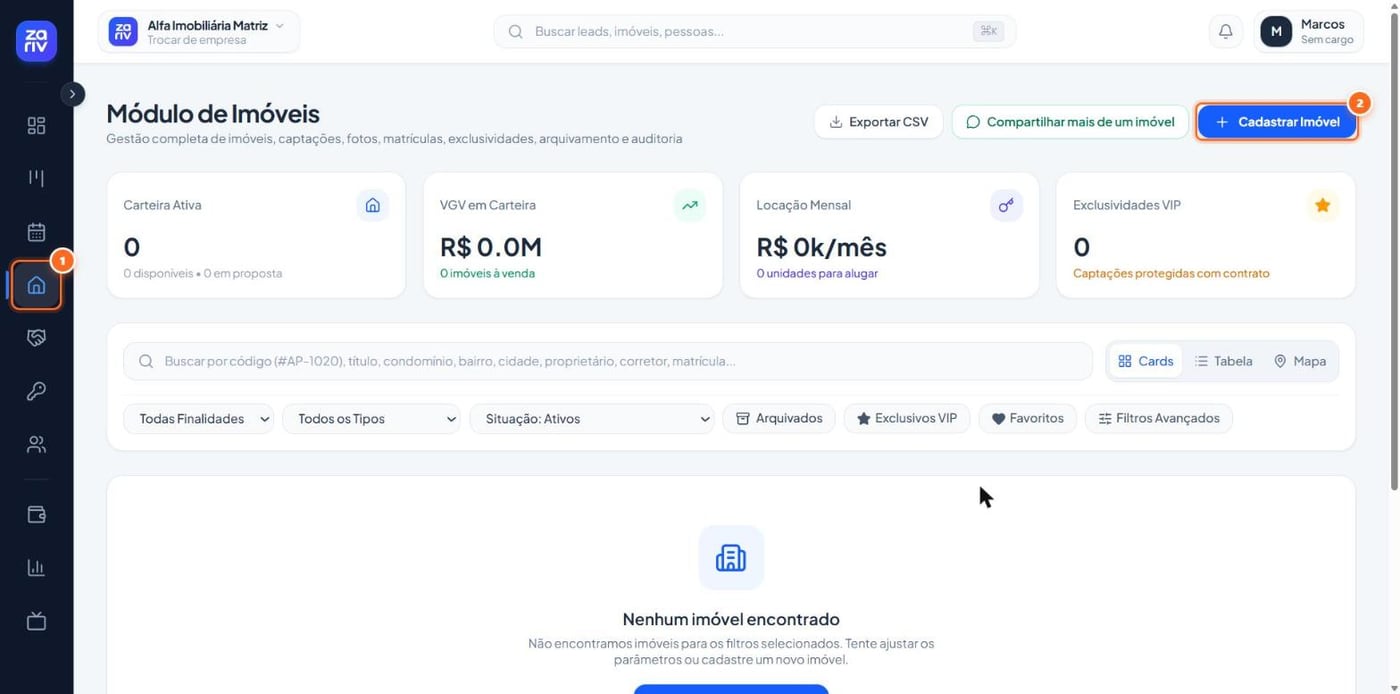Click Compartilhar mais de um imóvel
The height and width of the screenshot is (694, 1400).
pyautogui.click(x=1070, y=122)
